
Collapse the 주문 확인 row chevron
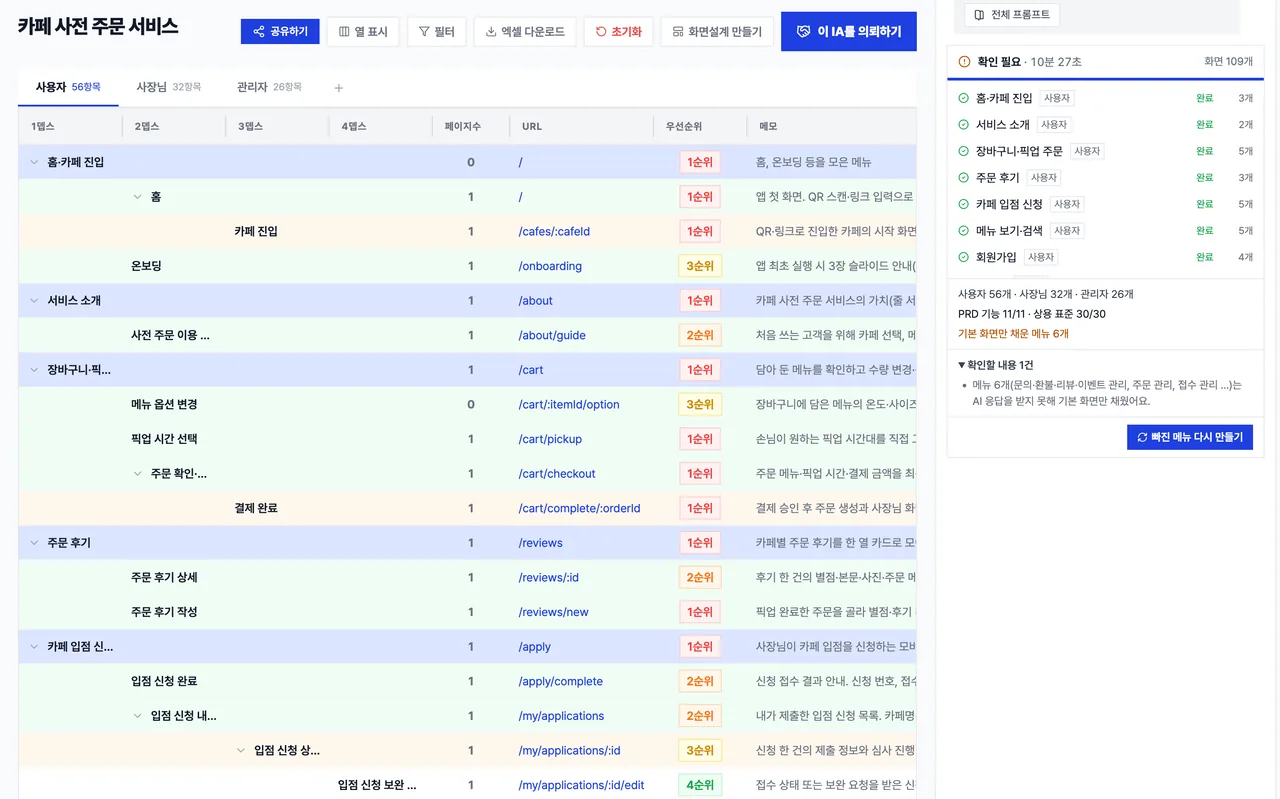tap(137, 474)
